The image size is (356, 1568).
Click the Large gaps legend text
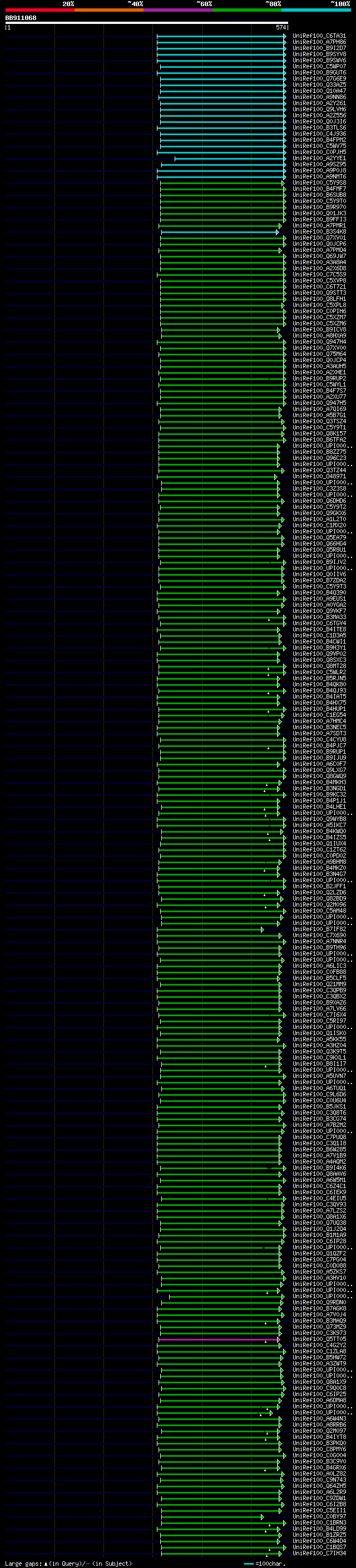coord(68,1564)
